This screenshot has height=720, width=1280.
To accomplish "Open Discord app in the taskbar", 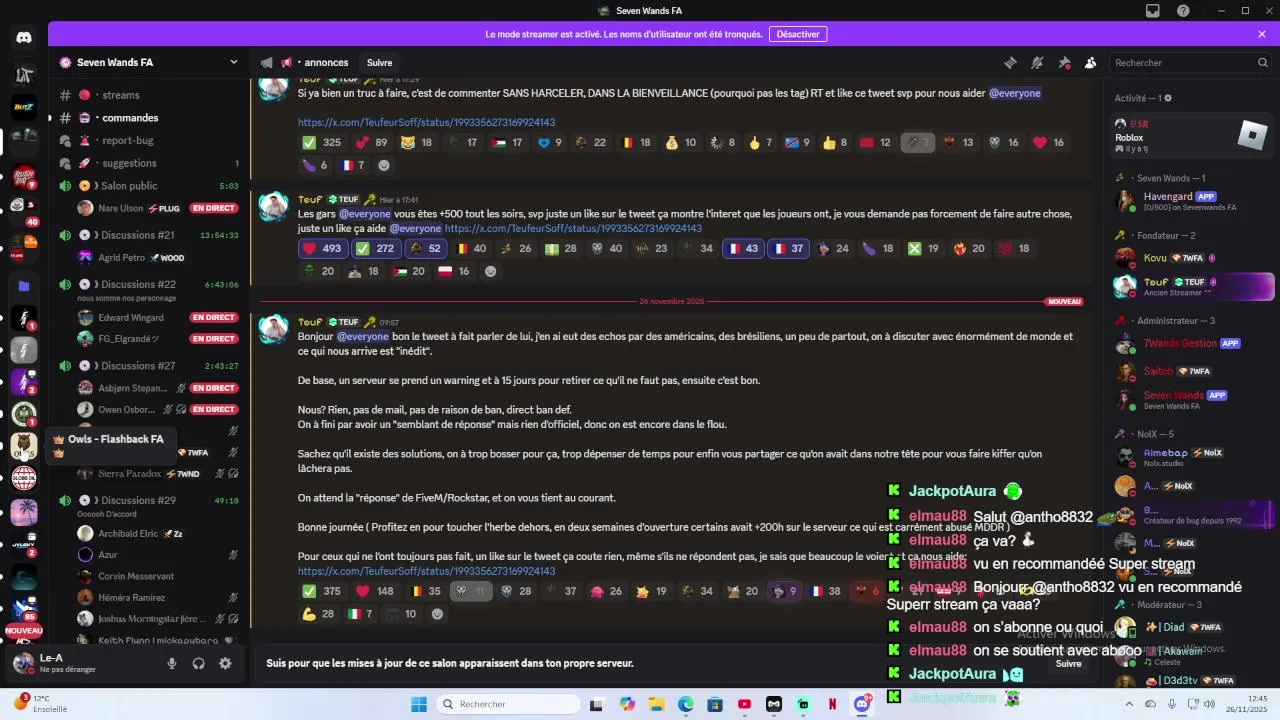I will point(862,704).
